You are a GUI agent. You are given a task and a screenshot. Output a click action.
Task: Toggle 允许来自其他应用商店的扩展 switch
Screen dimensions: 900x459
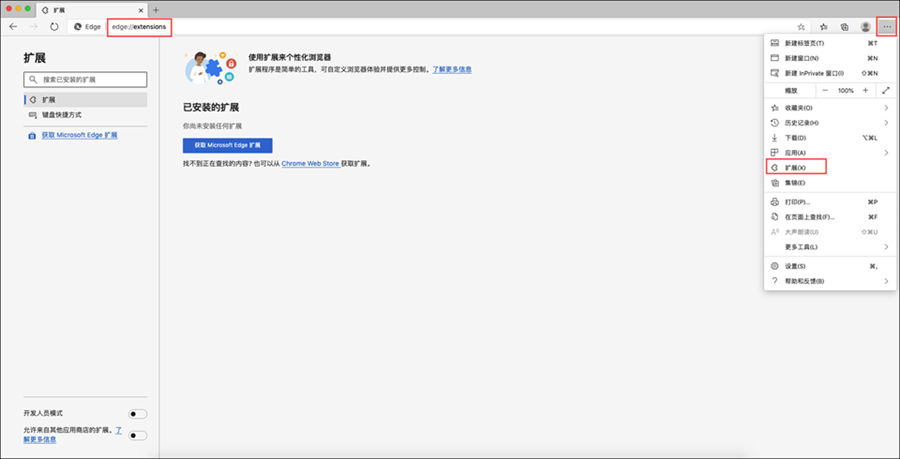tap(138, 435)
